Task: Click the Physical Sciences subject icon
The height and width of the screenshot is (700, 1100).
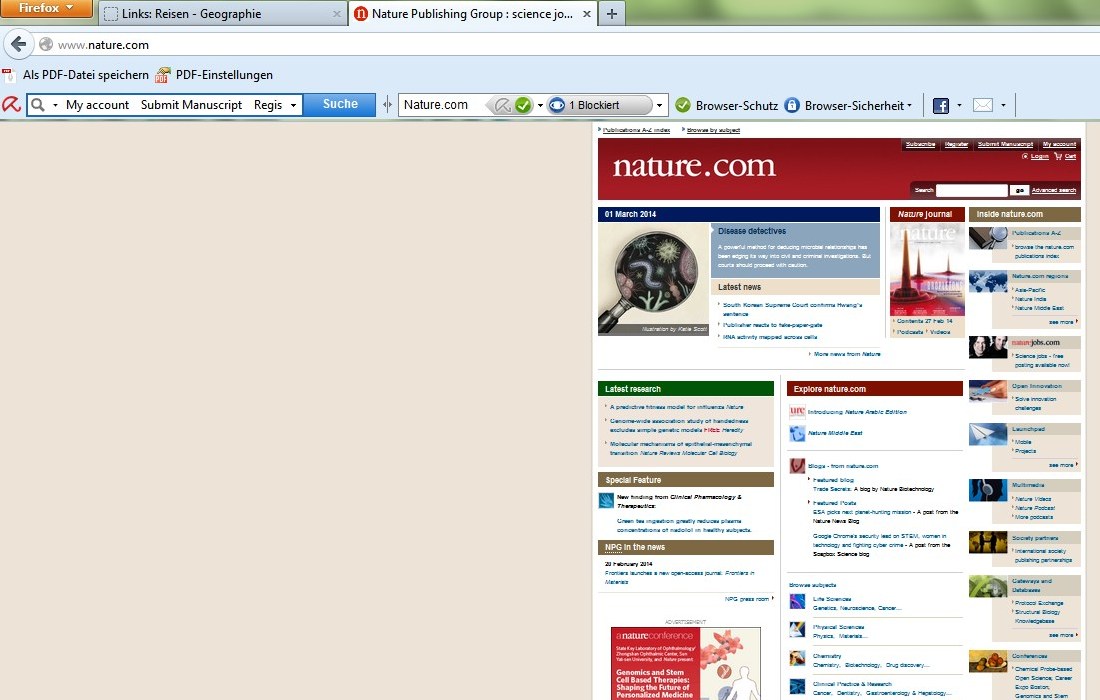Action: tap(797, 629)
